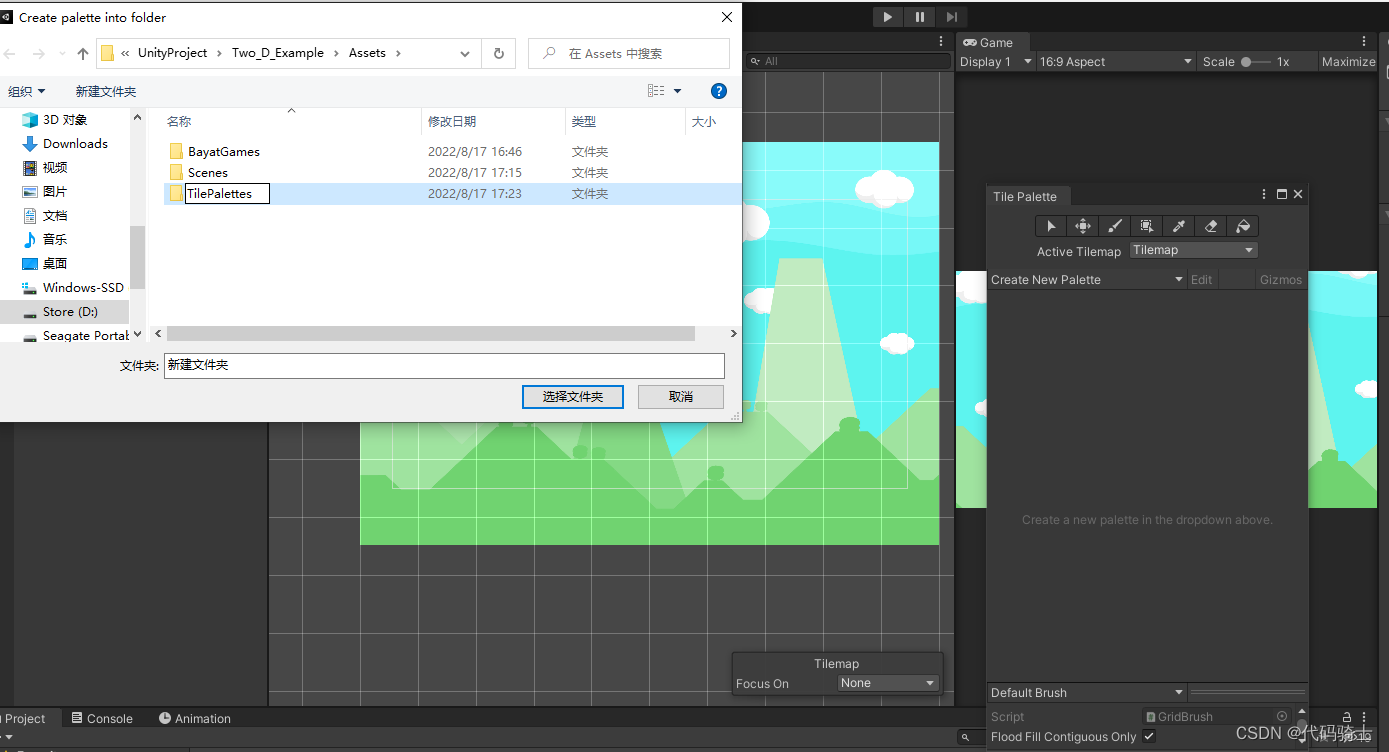Pick the Tile Picker eyedropper tool
Viewport: 1389px width, 752px height.
[1179, 226]
